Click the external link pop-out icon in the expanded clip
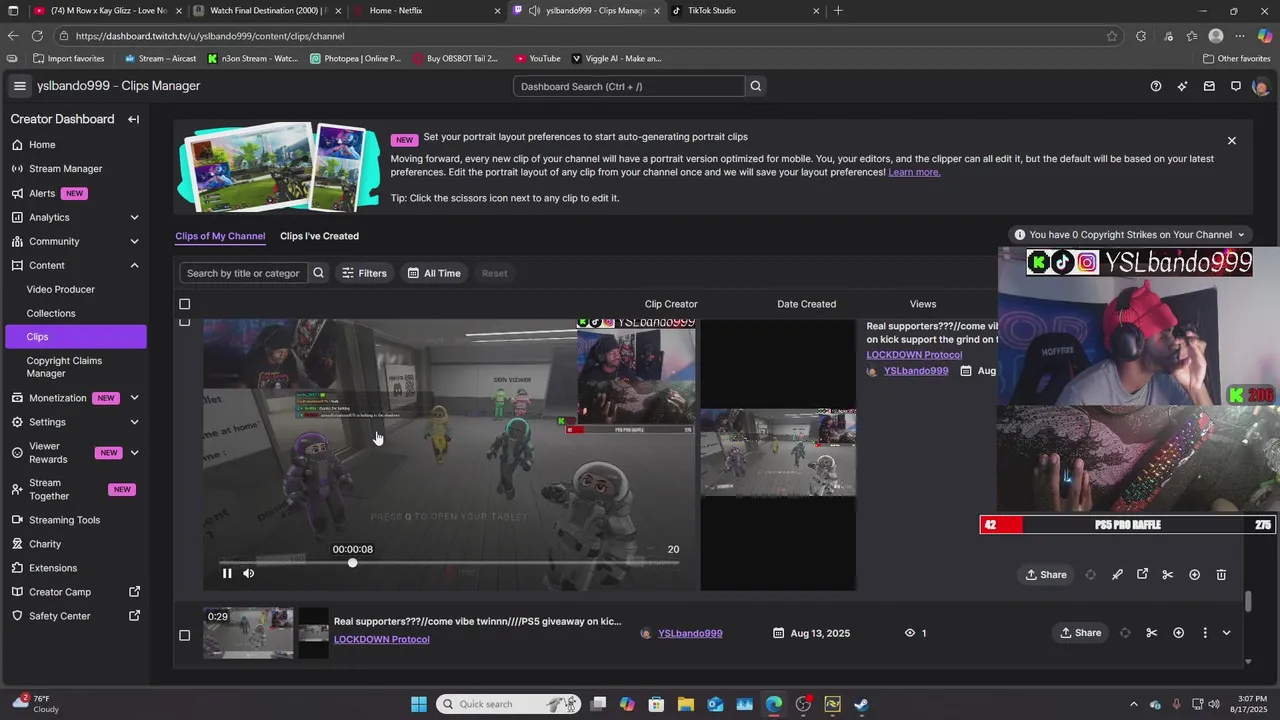The height and width of the screenshot is (720, 1280). [x=1143, y=575]
